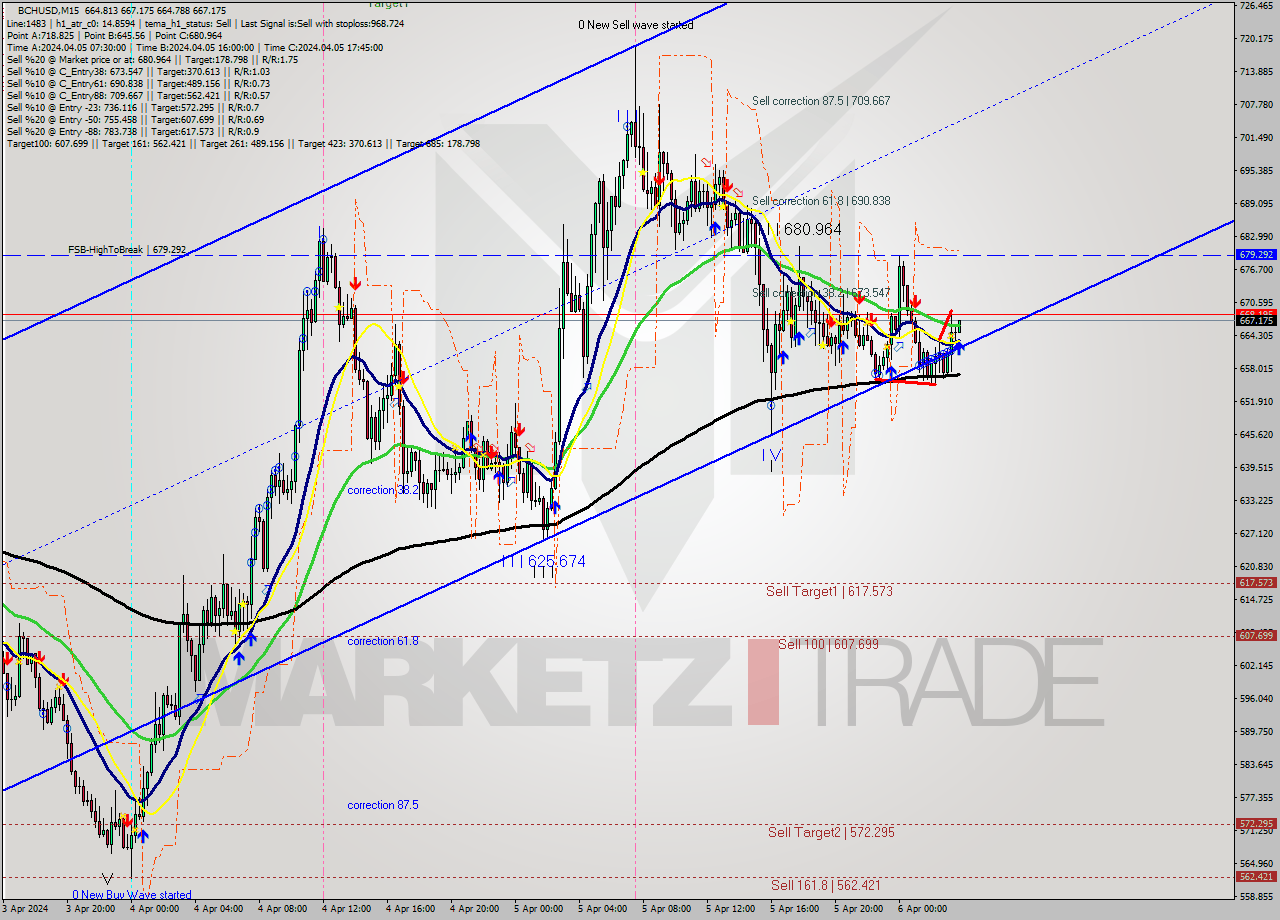Click the black 667.175 current price tag
This screenshot has width=1280, height=920.
point(1256,320)
